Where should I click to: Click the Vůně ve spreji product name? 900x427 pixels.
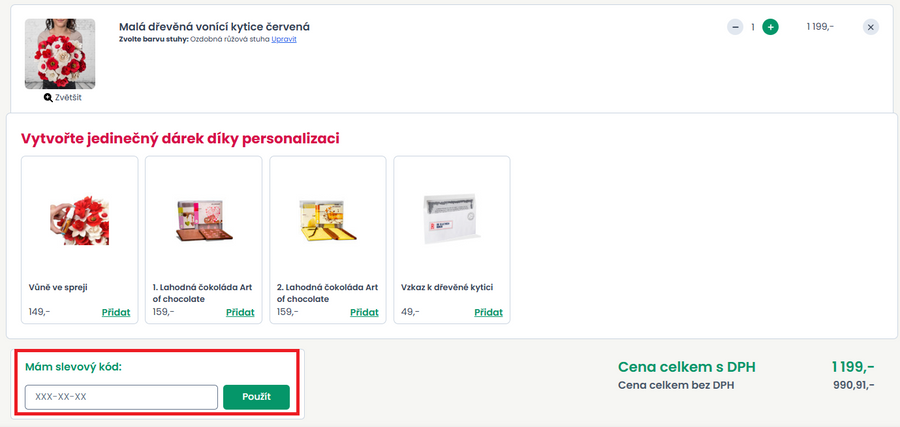point(58,287)
